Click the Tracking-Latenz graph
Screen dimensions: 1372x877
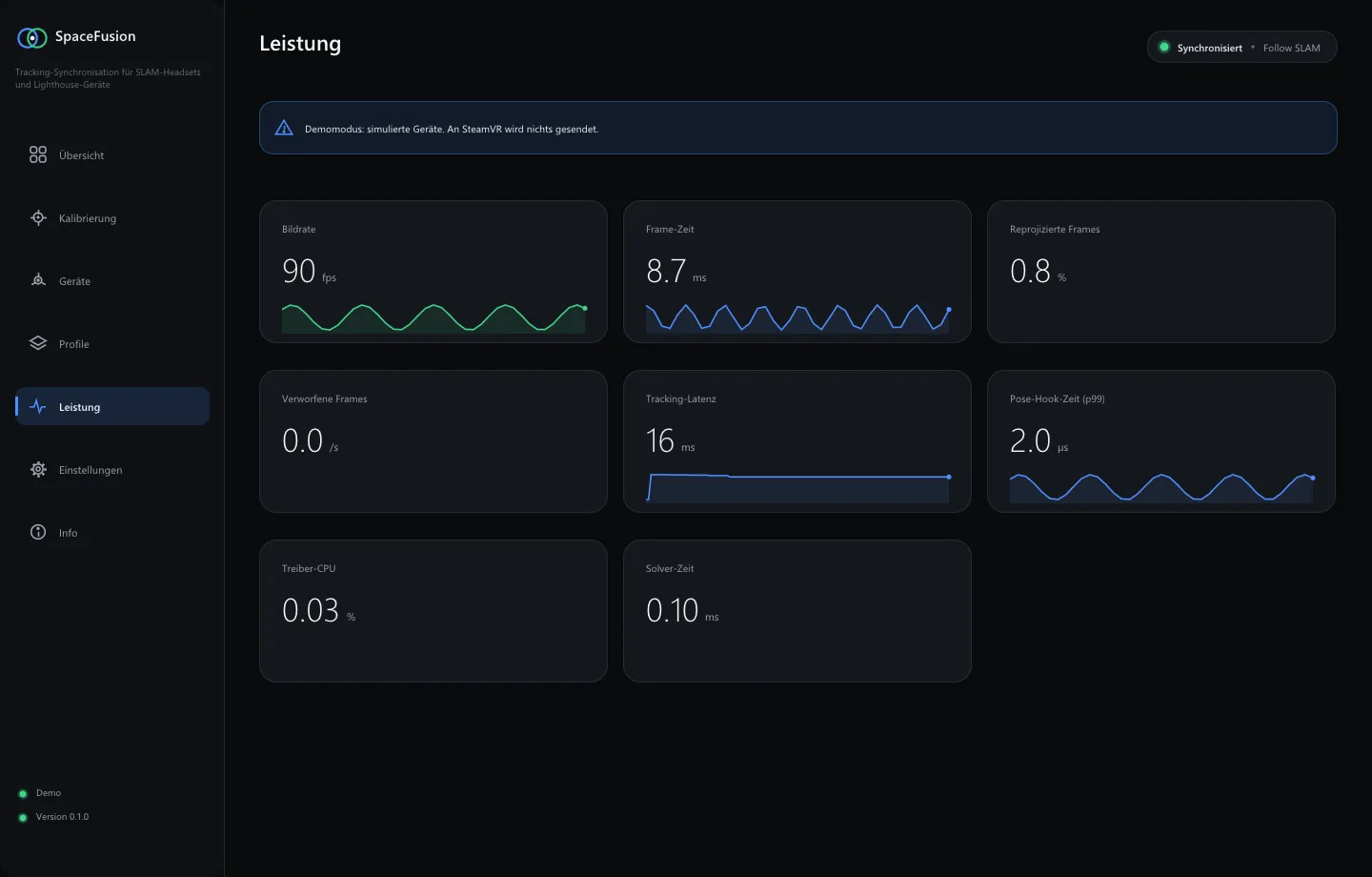pyautogui.click(x=797, y=487)
